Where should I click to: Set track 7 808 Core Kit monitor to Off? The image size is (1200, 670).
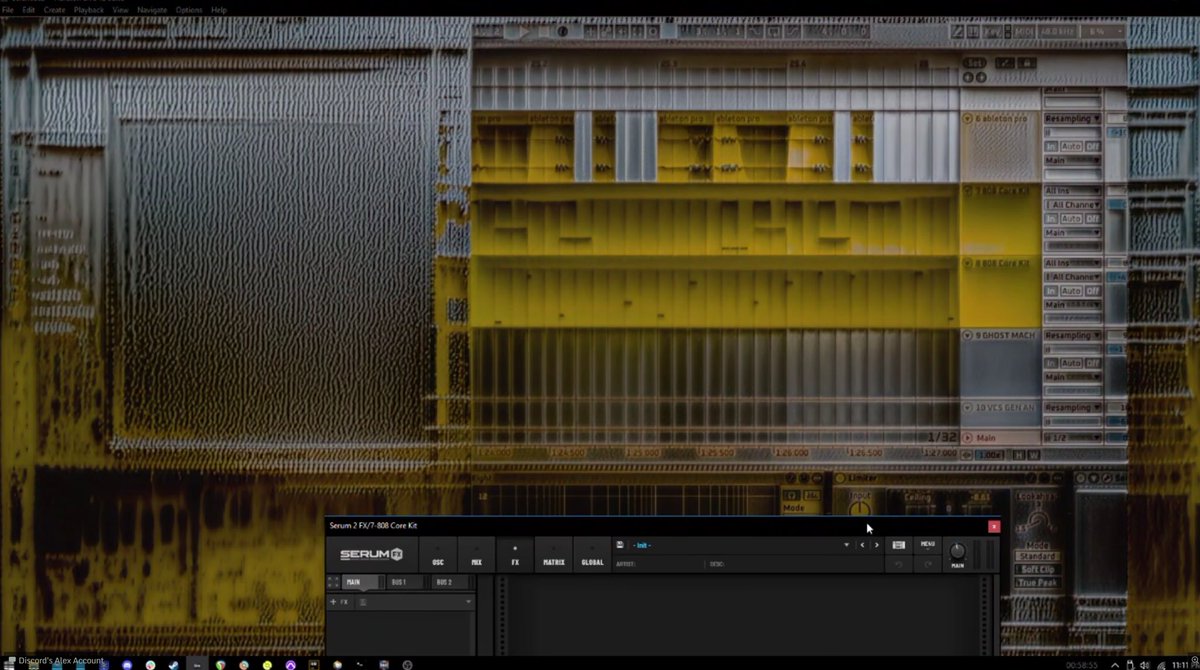[x=1092, y=218]
